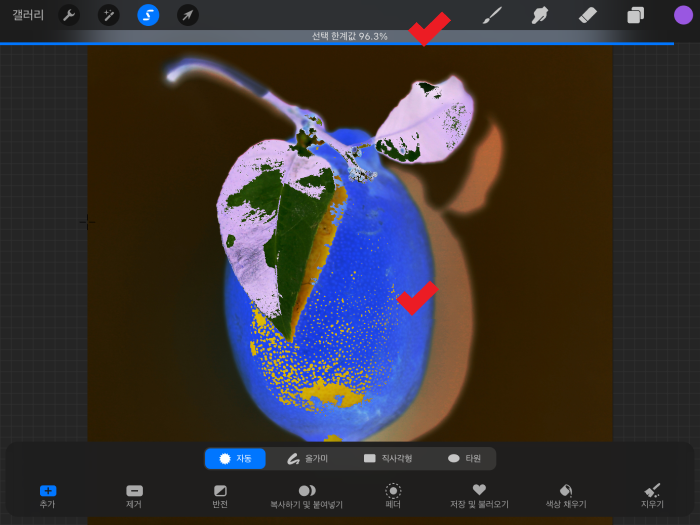This screenshot has height=525, width=700.
Task: Open the magic wand Adjustments menu
Action: tap(108, 15)
